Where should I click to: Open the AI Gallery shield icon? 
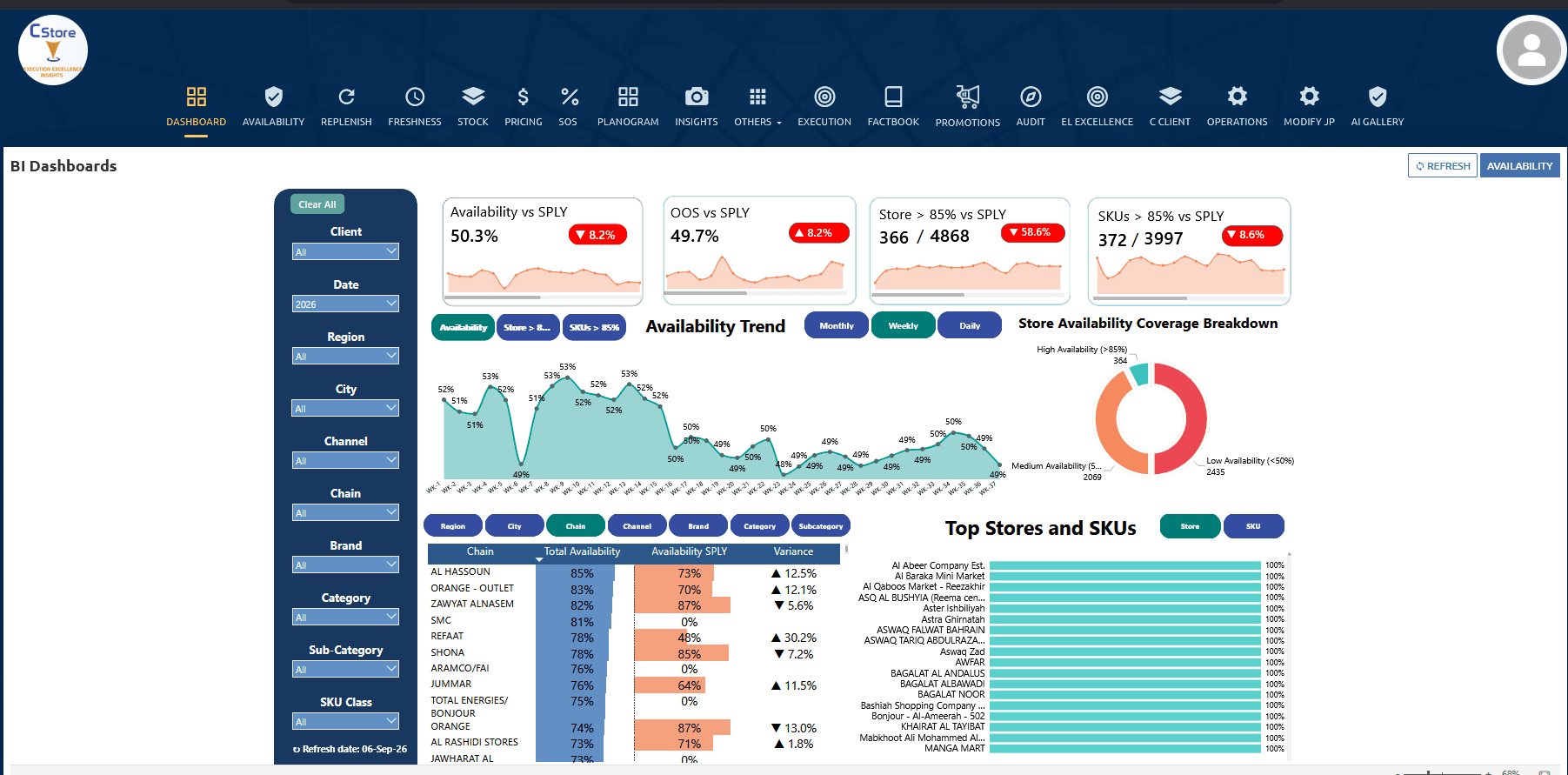(1378, 97)
